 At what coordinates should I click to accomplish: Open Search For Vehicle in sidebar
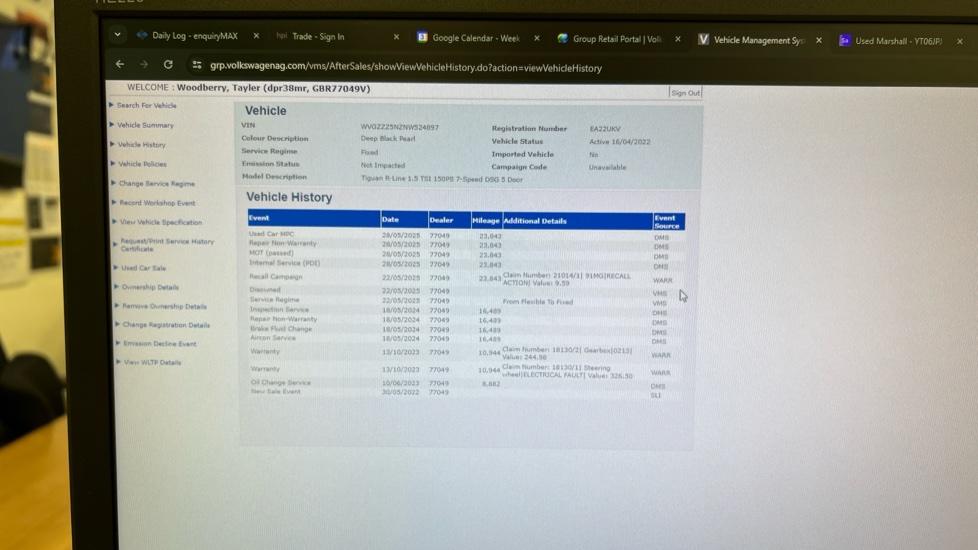(x=147, y=105)
